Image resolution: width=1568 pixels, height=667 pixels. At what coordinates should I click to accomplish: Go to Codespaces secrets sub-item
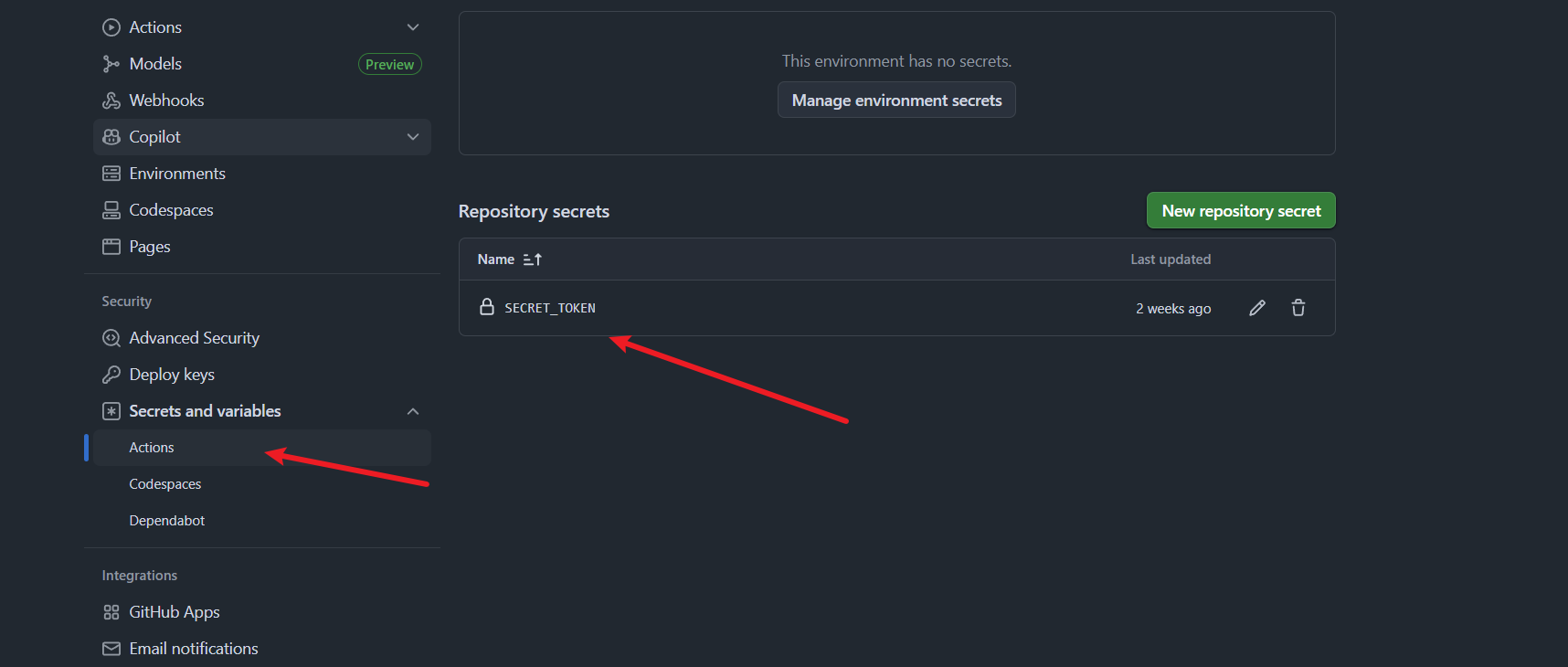[x=165, y=484]
